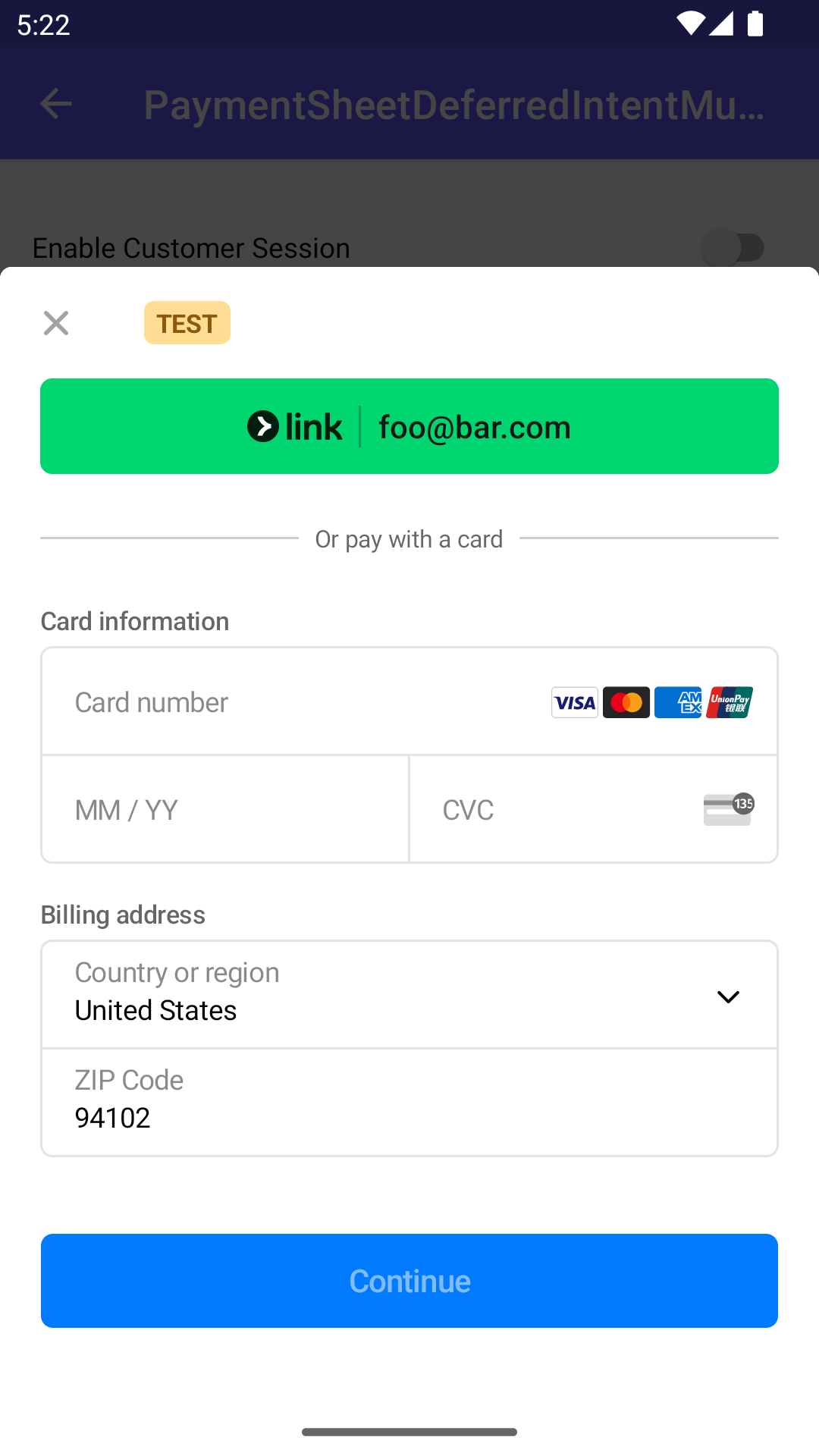Toggle the Enable Customer Session switch

coord(733,248)
